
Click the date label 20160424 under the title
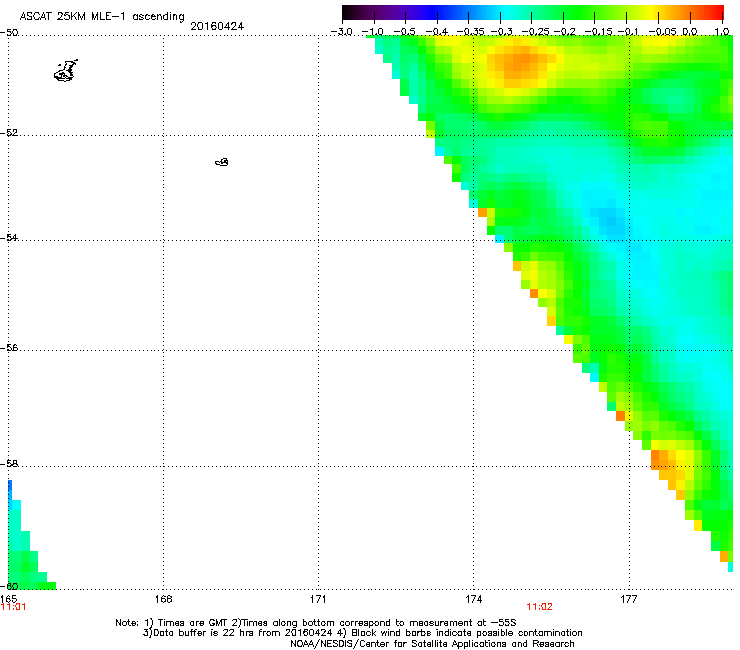[x=217, y=26]
